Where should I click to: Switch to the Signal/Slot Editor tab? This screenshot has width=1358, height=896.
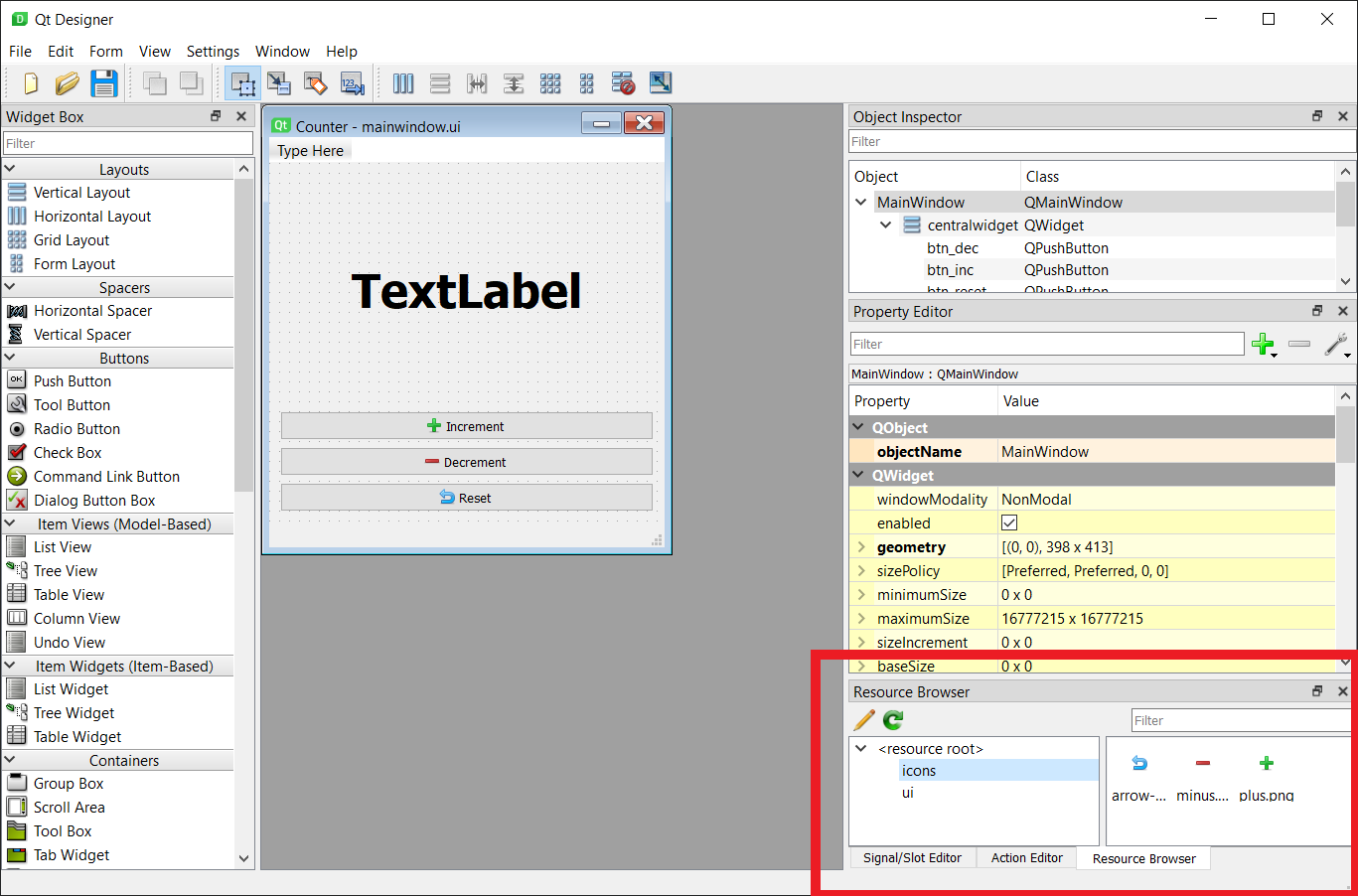pyautogui.click(x=912, y=857)
